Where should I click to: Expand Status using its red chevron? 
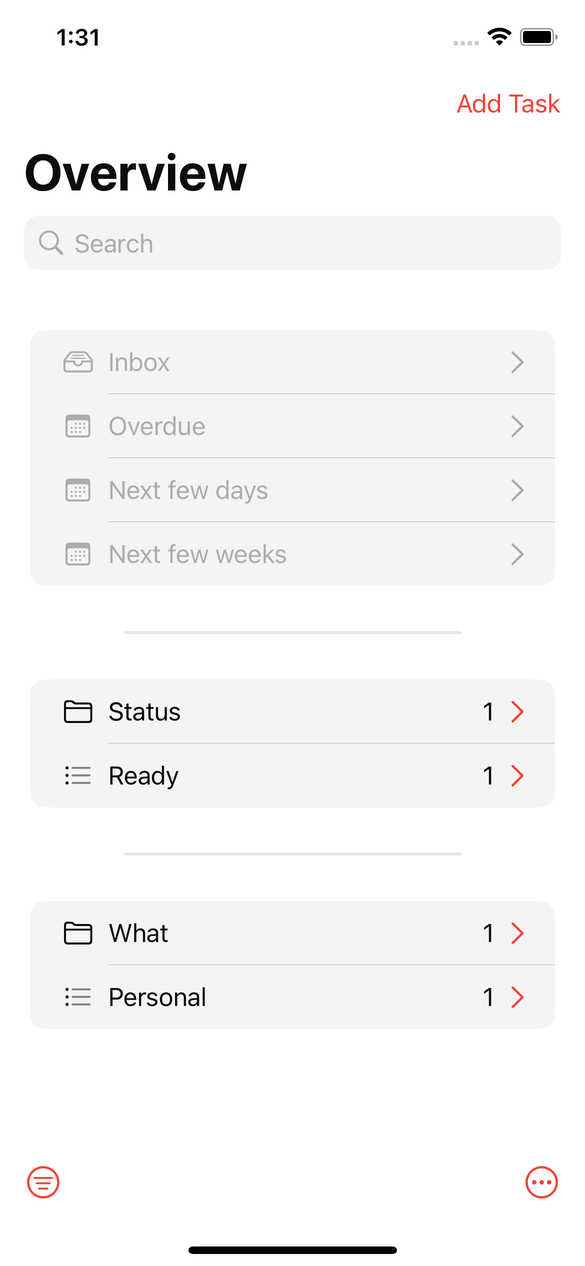pos(517,712)
